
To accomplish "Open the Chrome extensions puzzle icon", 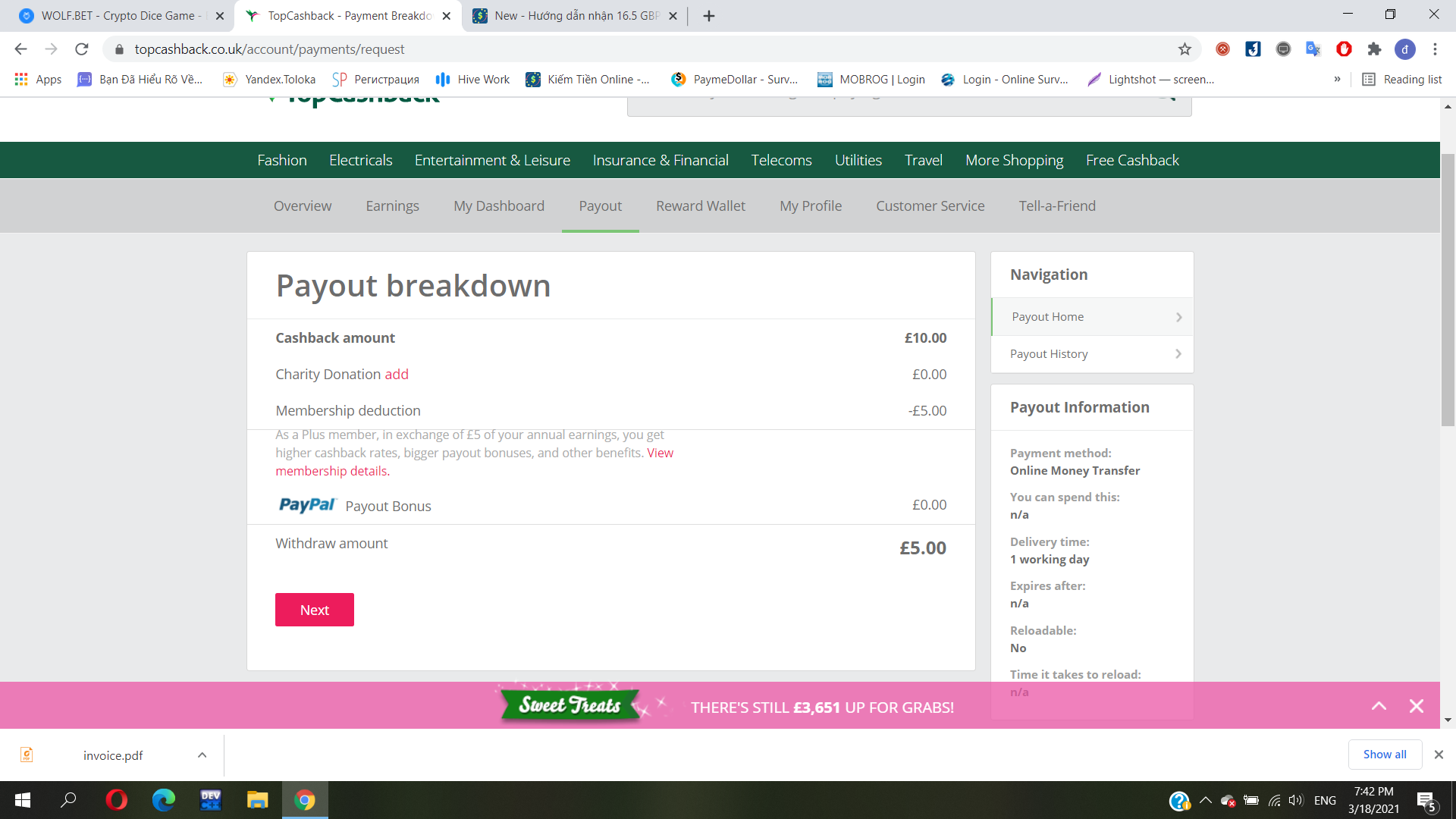I will click(x=1374, y=49).
